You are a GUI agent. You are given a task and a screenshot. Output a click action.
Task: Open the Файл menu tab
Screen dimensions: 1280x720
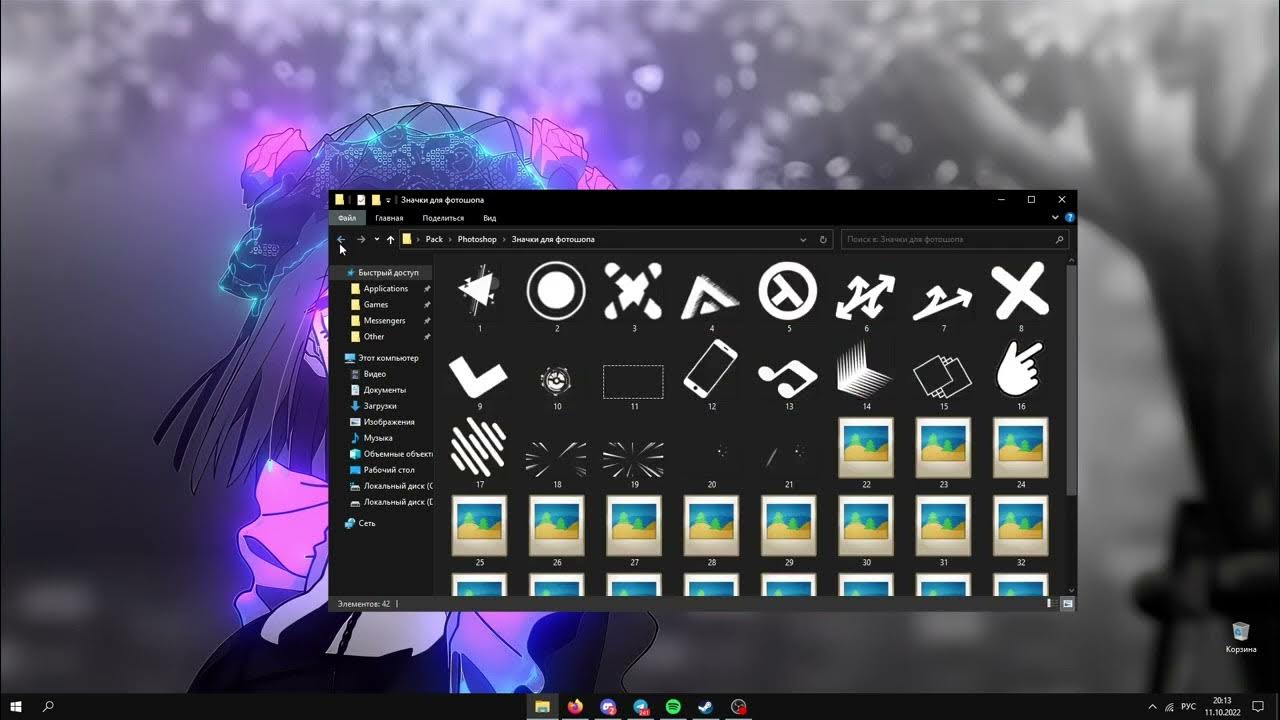(347, 218)
